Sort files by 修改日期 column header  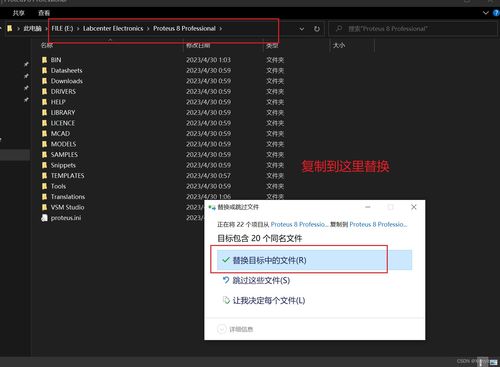[x=198, y=45]
